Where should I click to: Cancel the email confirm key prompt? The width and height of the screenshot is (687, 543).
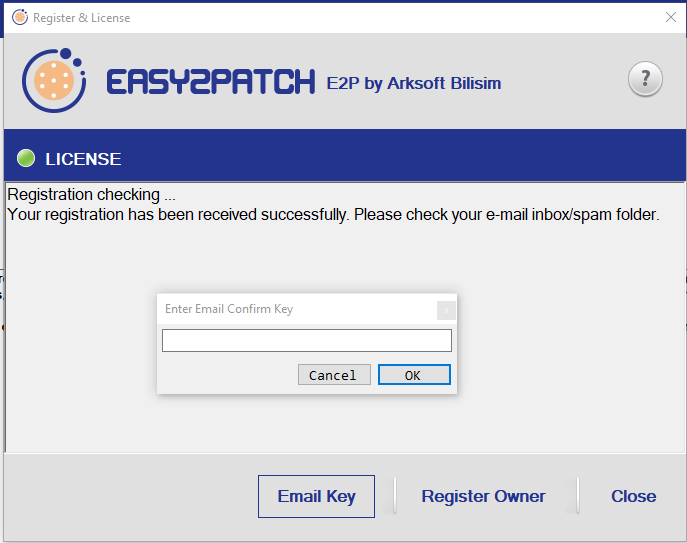pos(333,375)
